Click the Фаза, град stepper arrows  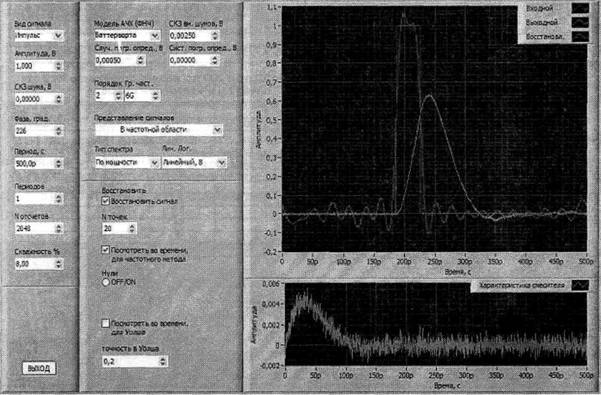[58, 131]
